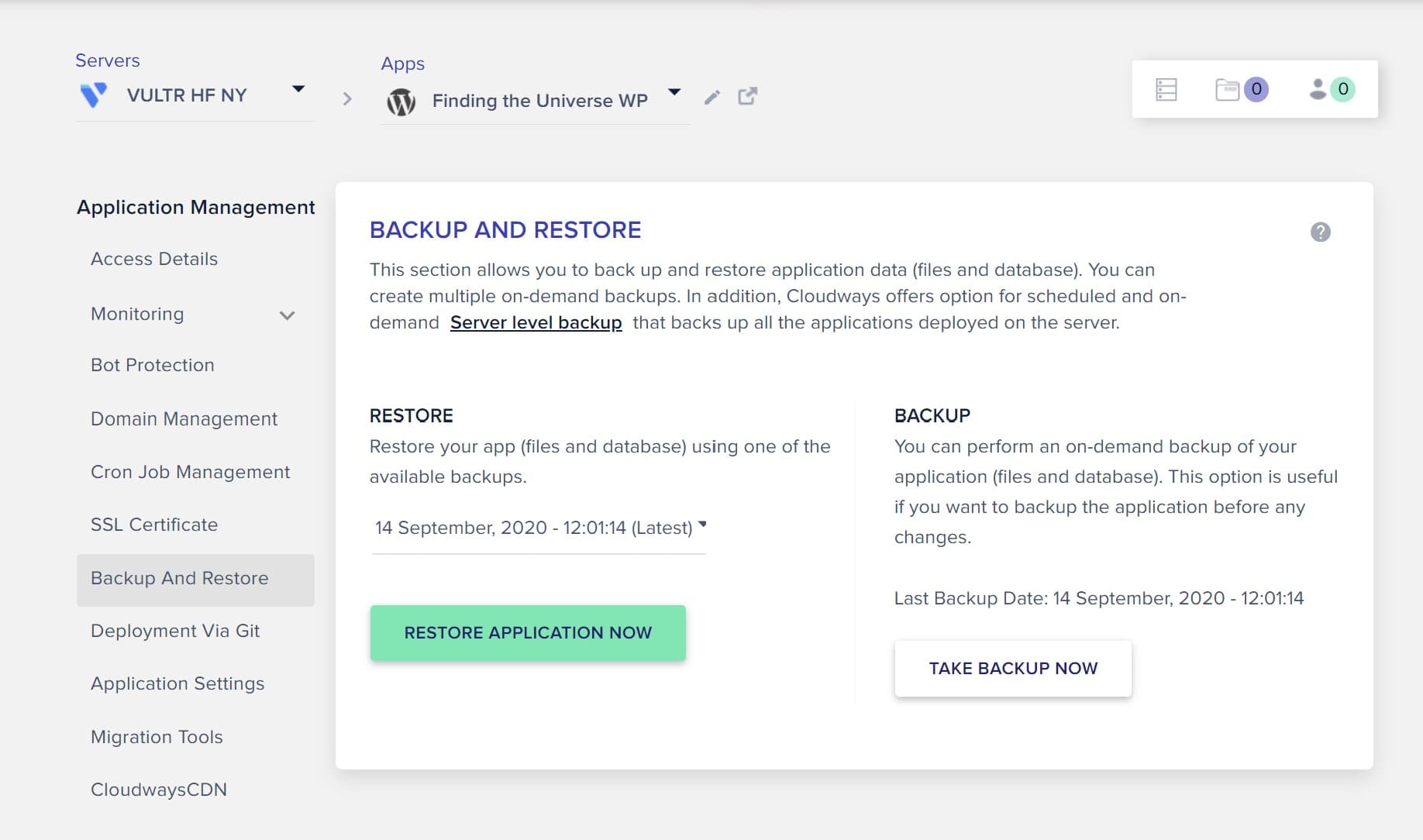This screenshot has height=840, width=1423.
Task: Open the app via the external link icon
Action: (x=747, y=97)
